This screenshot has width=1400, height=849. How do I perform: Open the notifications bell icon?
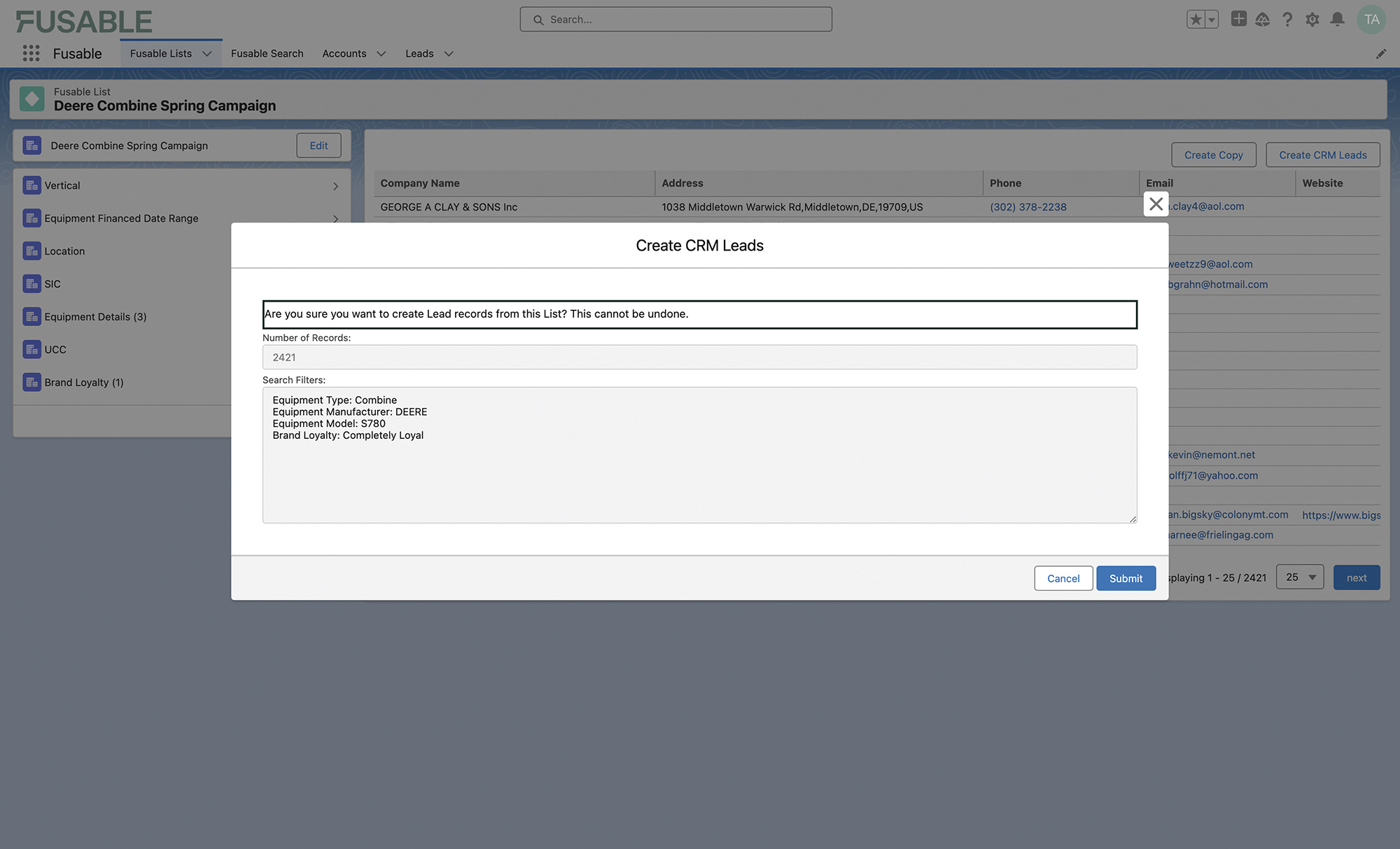click(x=1337, y=19)
